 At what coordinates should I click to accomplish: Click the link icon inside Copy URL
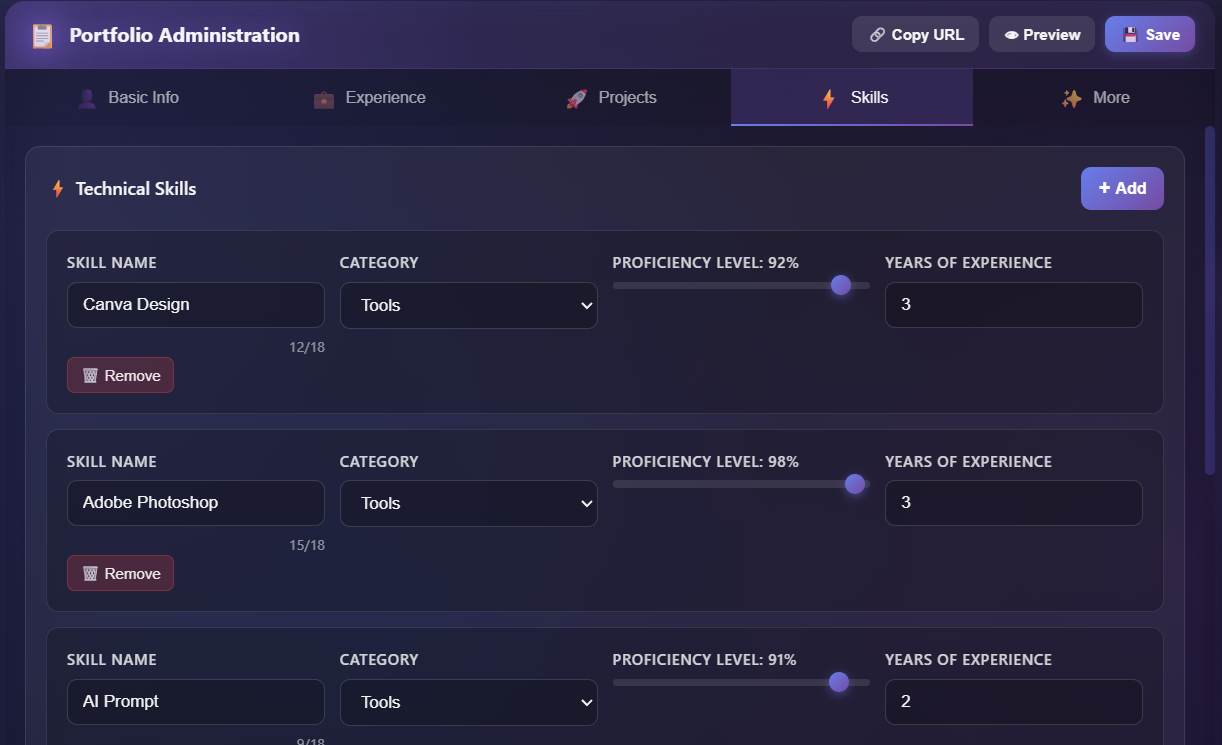tap(878, 33)
